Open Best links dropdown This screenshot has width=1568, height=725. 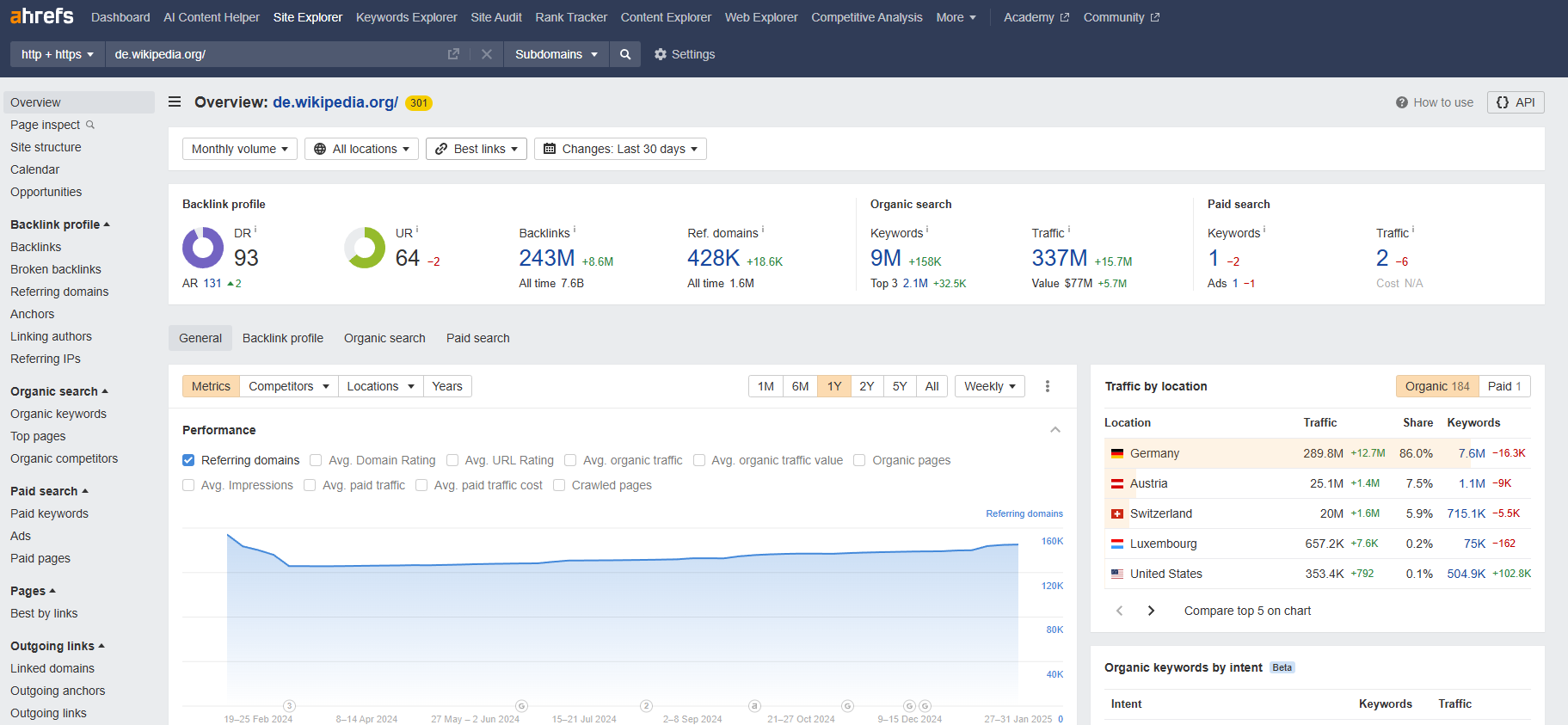click(x=477, y=149)
